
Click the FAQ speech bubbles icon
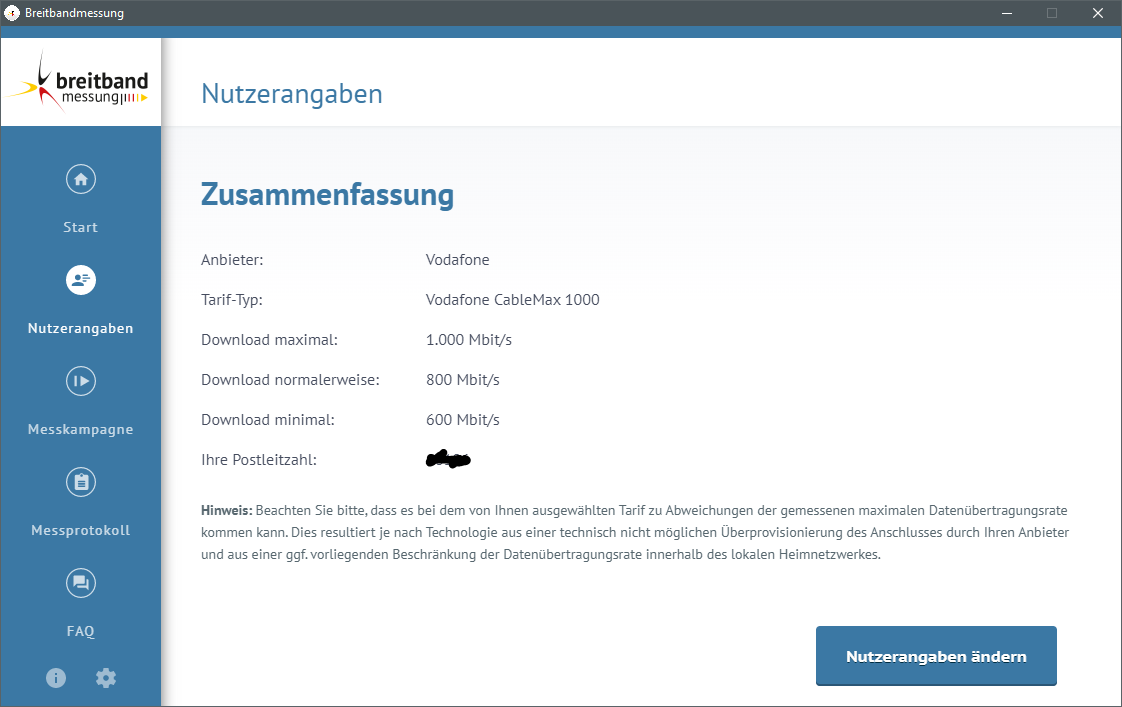tap(81, 582)
